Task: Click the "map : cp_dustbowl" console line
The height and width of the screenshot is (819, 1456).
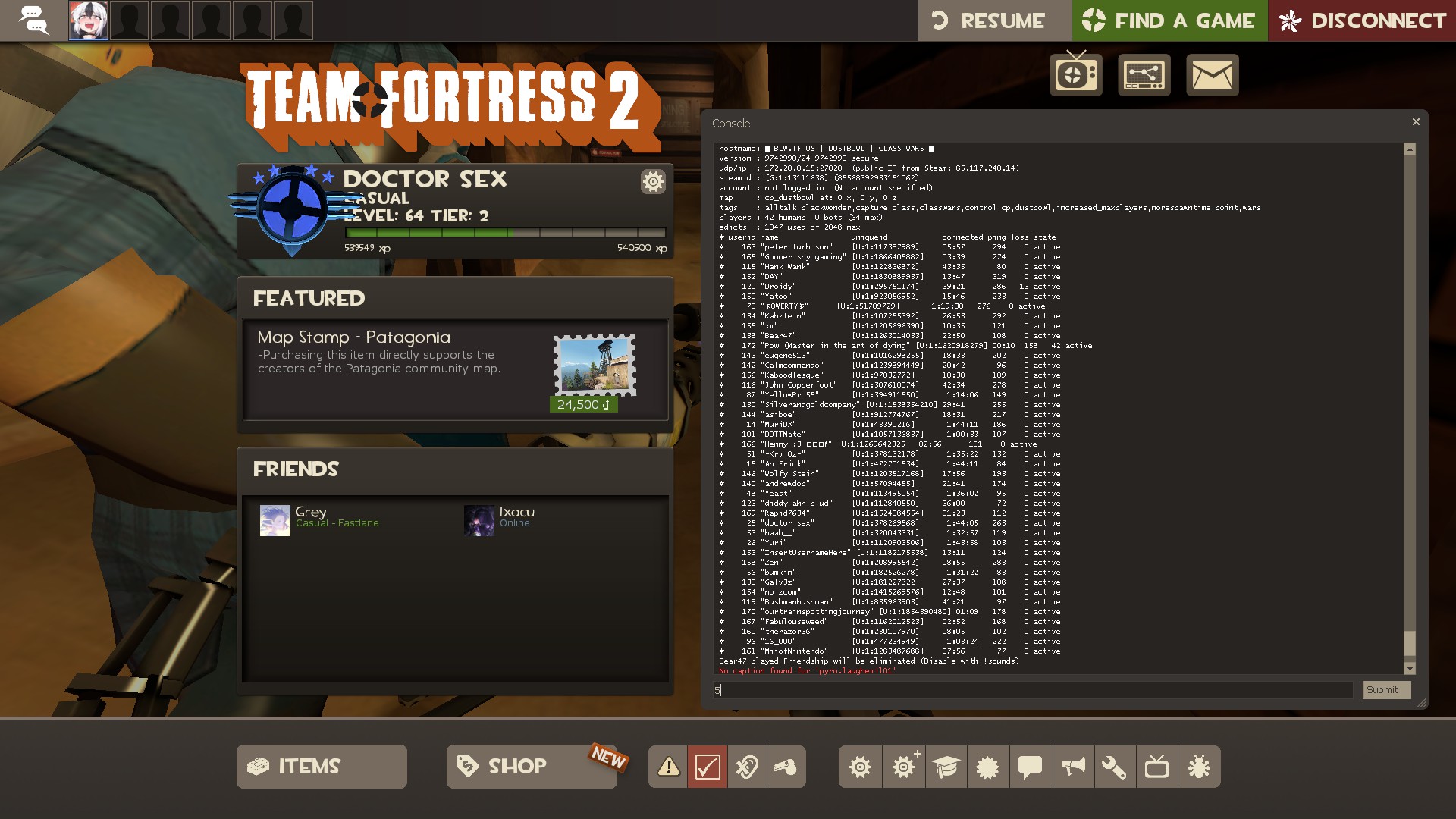Action: tap(808, 198)
